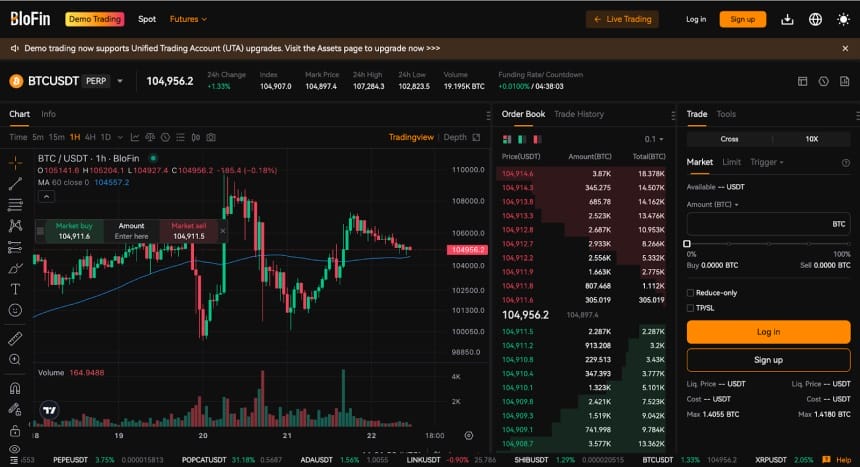Select the pattern drawing tool
The width and height of the screenshot is (860, 467).
click(15, 226)
